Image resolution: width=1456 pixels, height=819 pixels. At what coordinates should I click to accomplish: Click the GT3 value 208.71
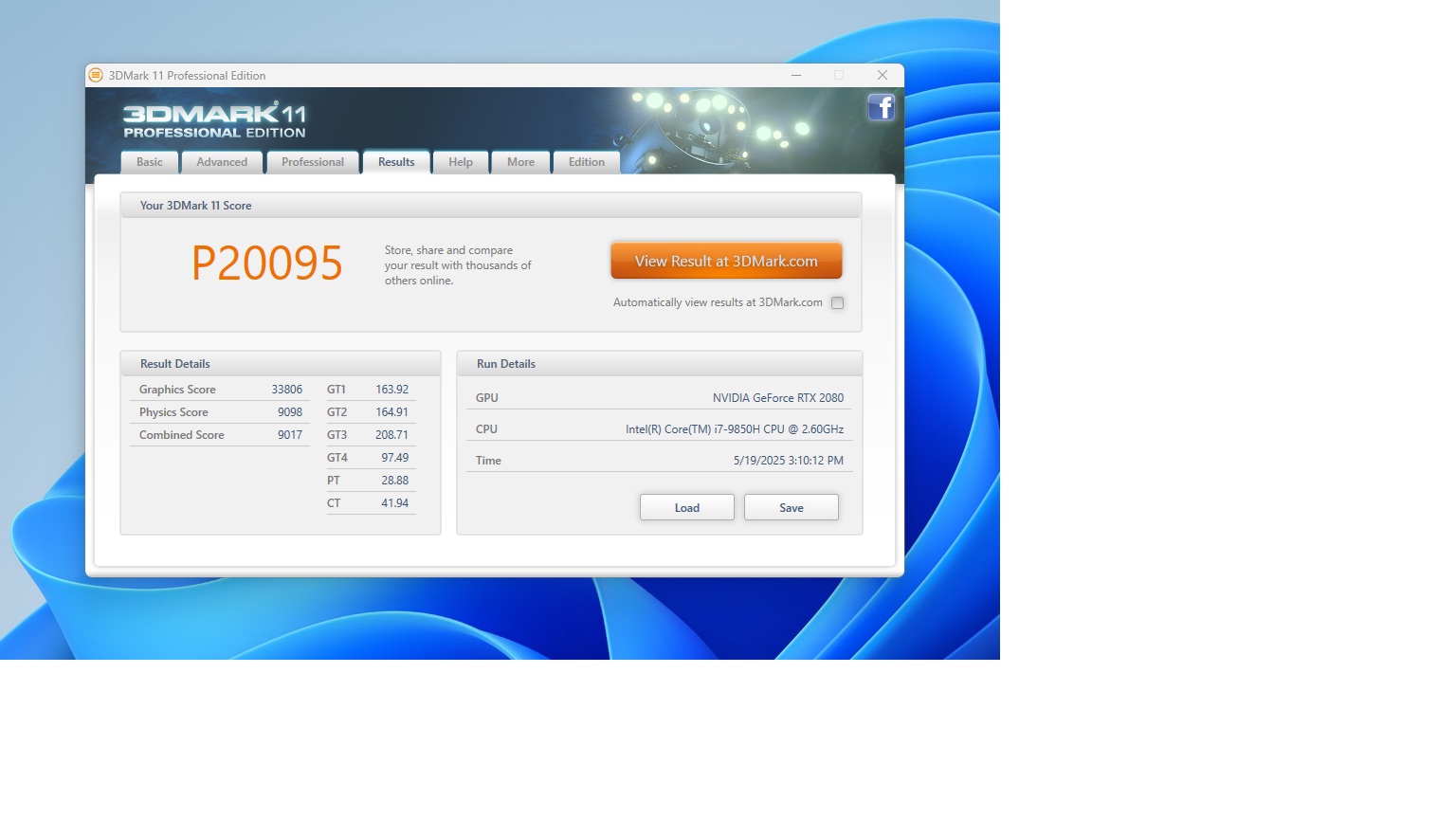(391, 435)
